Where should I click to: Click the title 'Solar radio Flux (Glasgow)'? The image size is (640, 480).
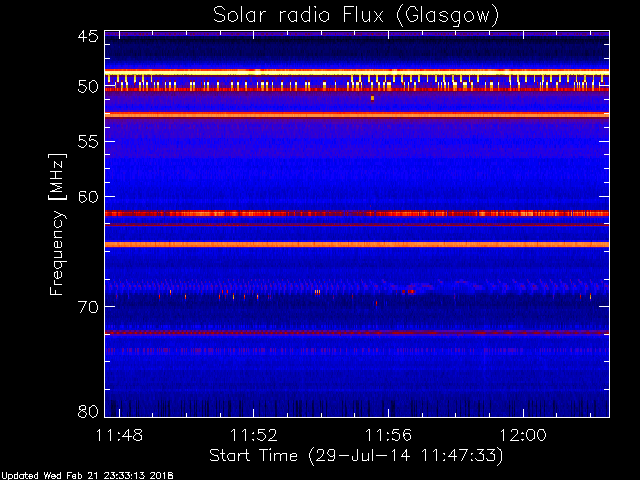[356, 16]
